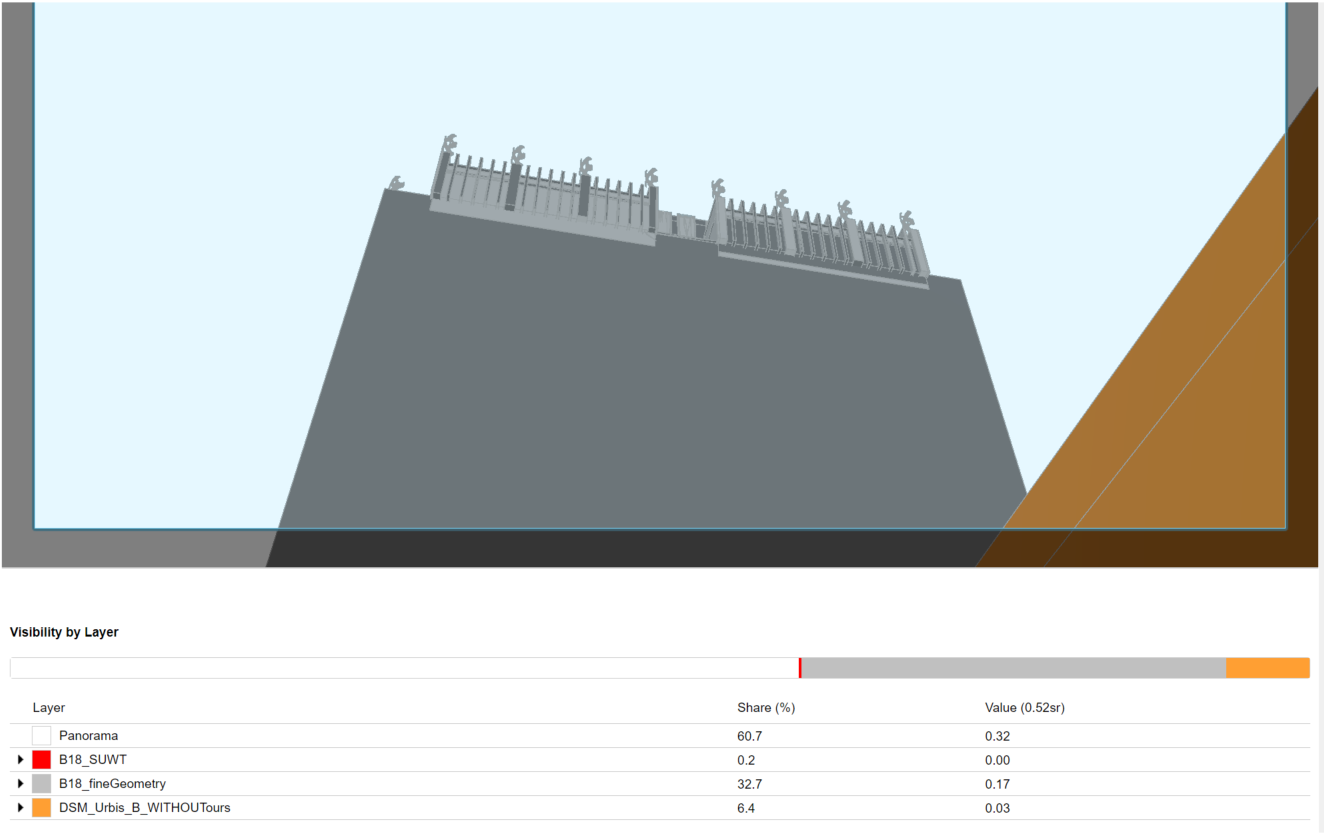The height and width of the screenshot is (834, 1324).
Task: Click the red B18_SUWT color swatch
Action: [43, 759]
